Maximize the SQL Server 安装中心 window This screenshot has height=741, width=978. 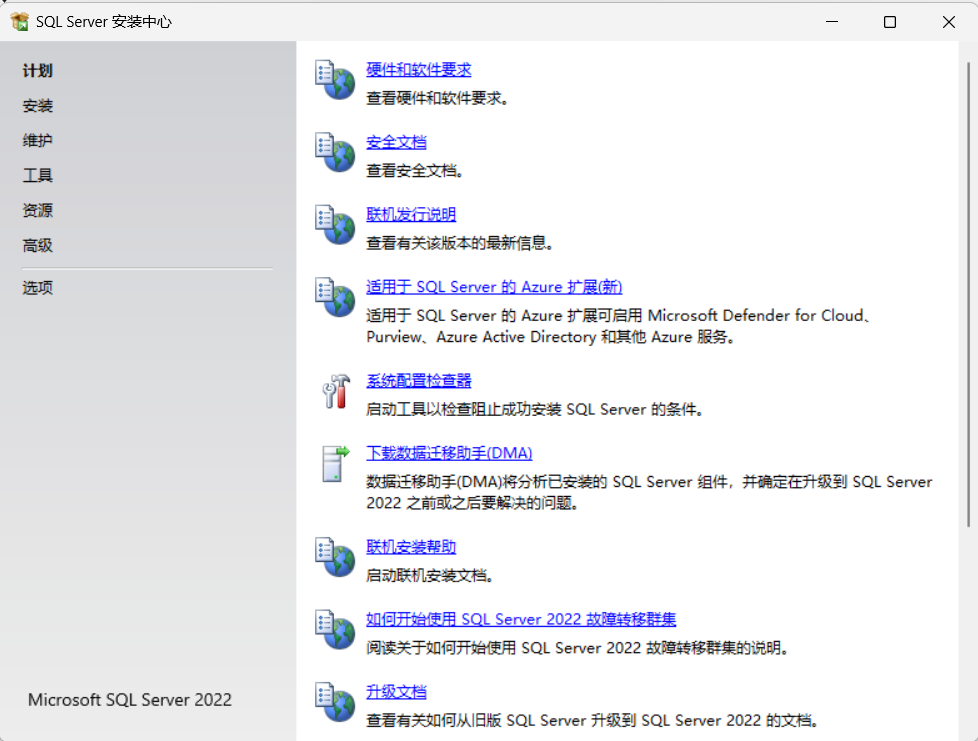pyautogui.click(x=890, y=22)
